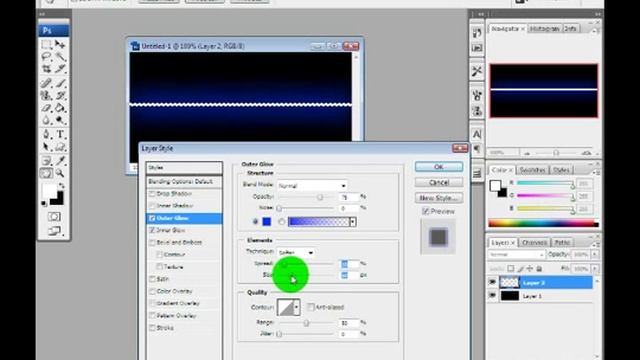Hide Layer 1 with eye icon

(492, 296)
